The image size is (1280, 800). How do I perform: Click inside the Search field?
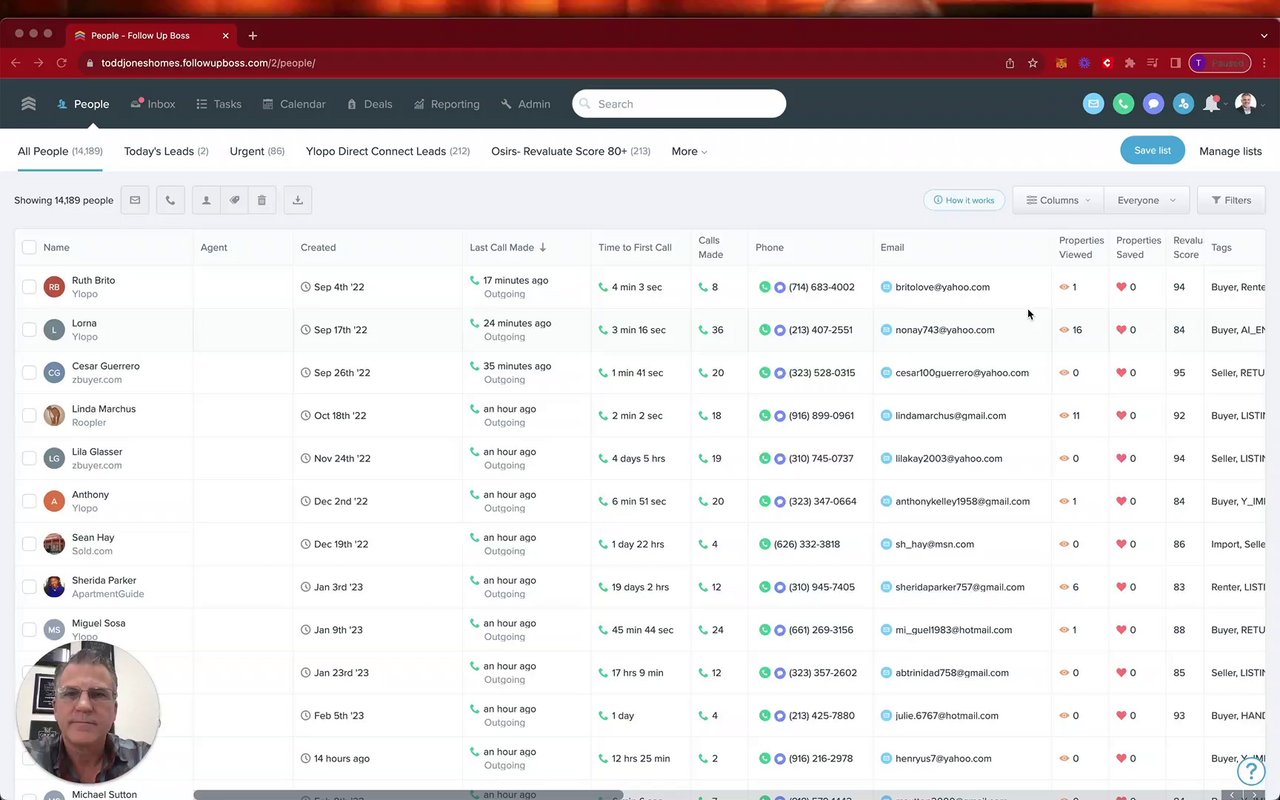pos(679,104)
